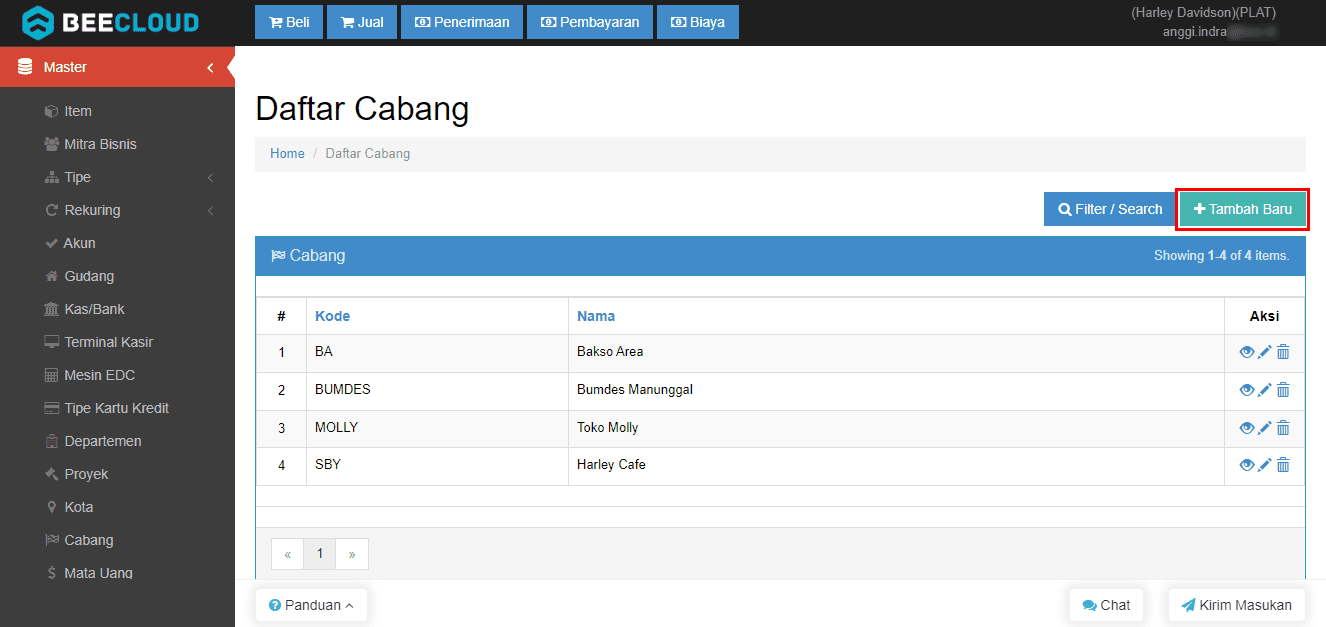Collapse the Master sidebar section
The height and width of the screenshot is (627, 1326).
tap(117, 67)
